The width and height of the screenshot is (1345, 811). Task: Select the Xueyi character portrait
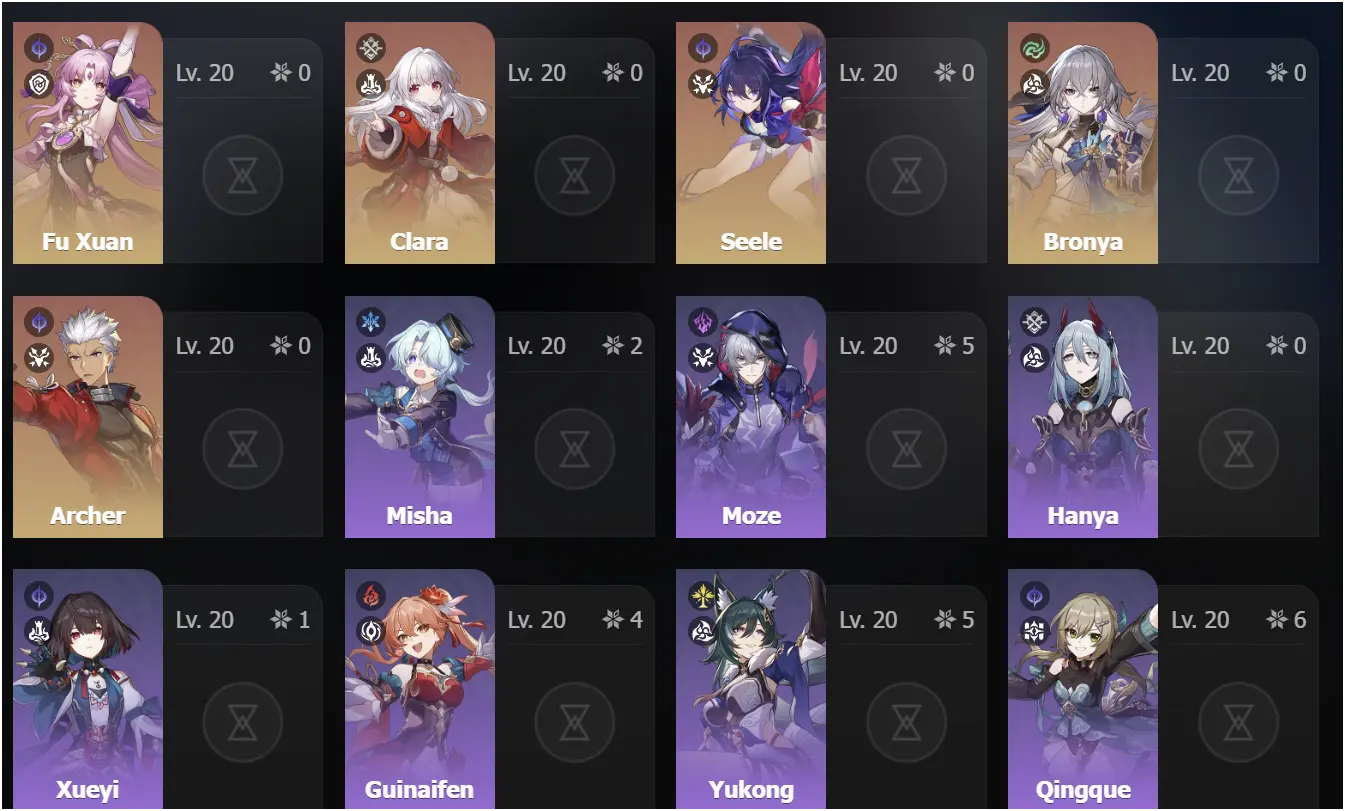point(88,690)
